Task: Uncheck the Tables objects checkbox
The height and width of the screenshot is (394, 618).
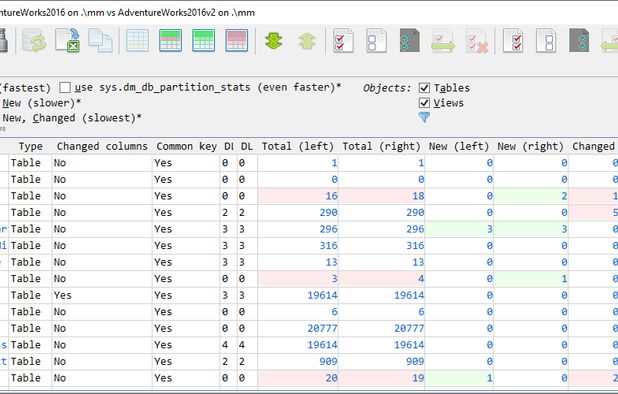Action: [424, 87]
